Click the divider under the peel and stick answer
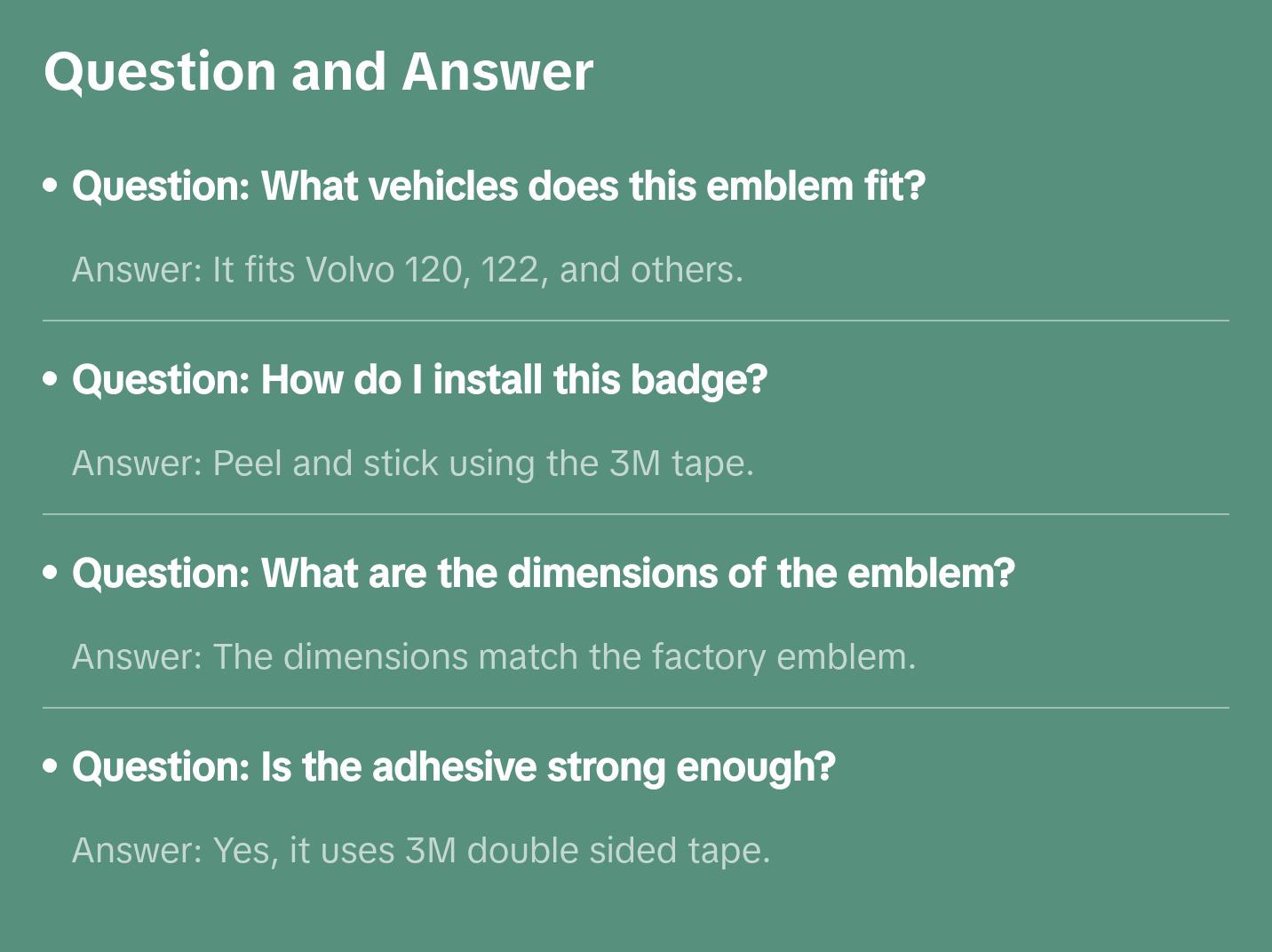This screenshot has height=952, width=1272. click(635, 514)
